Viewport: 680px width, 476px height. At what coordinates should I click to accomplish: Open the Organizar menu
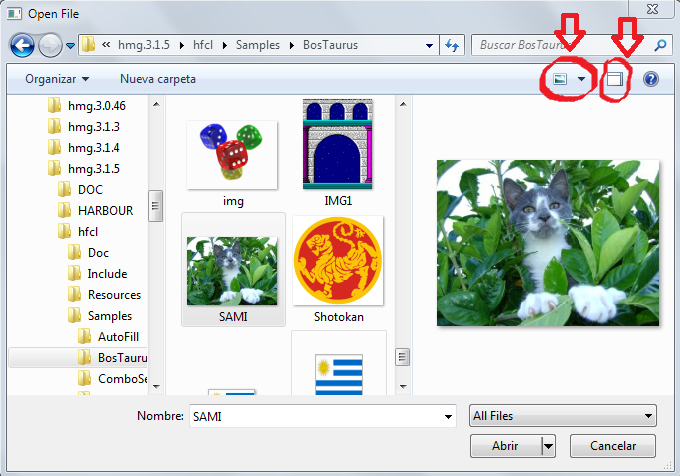coord(57,79)
